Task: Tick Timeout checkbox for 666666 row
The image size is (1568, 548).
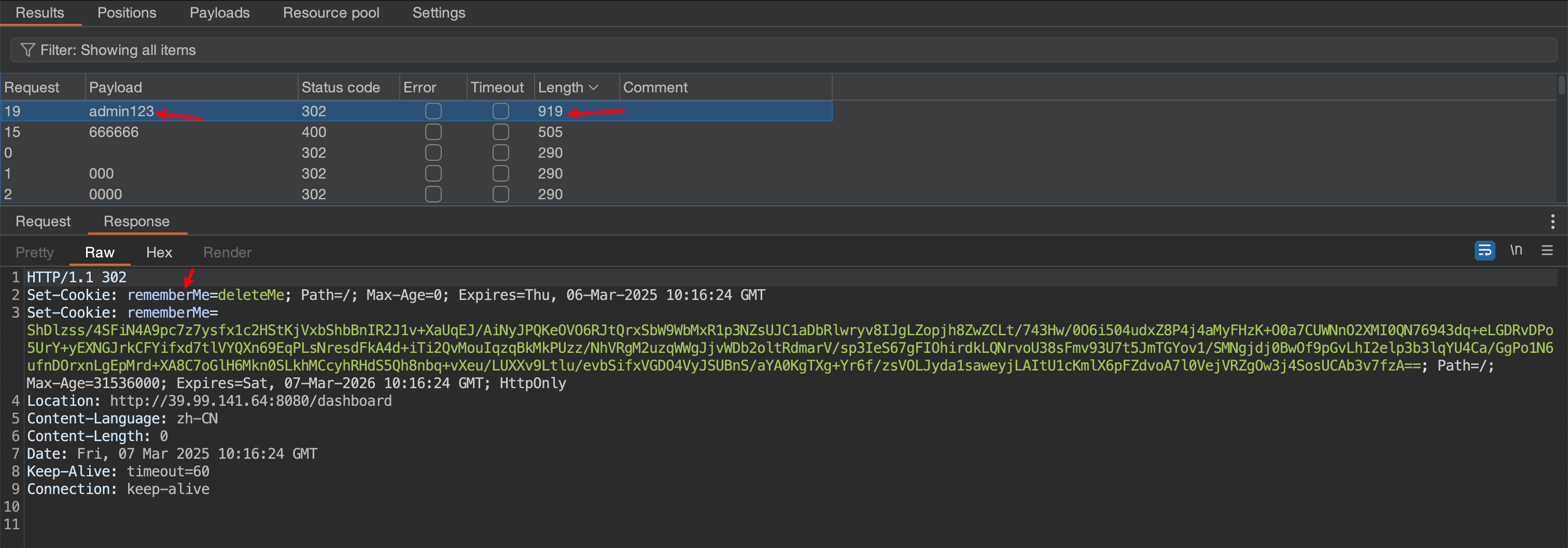Action: 500,132
